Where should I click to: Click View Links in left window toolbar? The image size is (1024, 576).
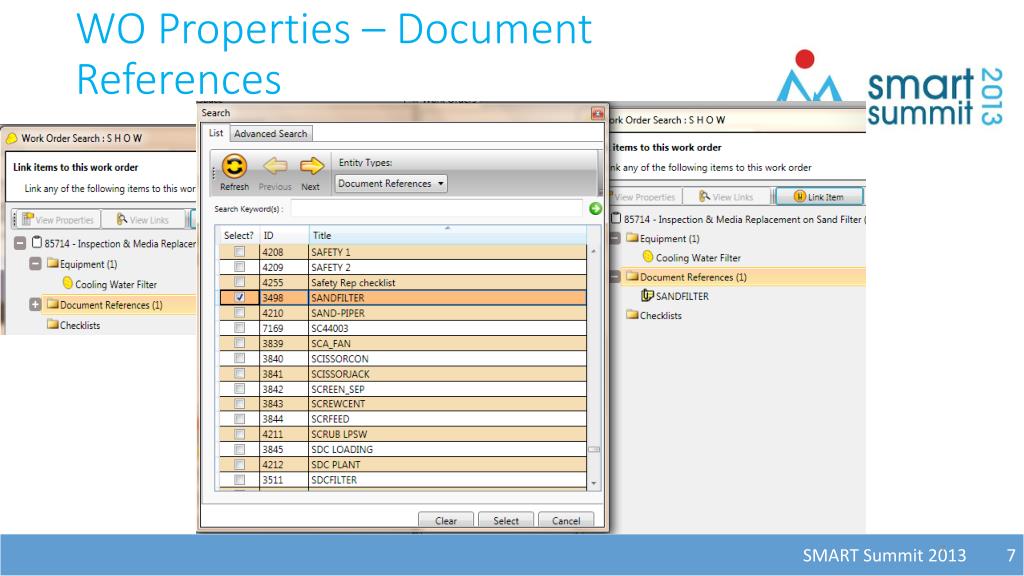tap(142, 220)
